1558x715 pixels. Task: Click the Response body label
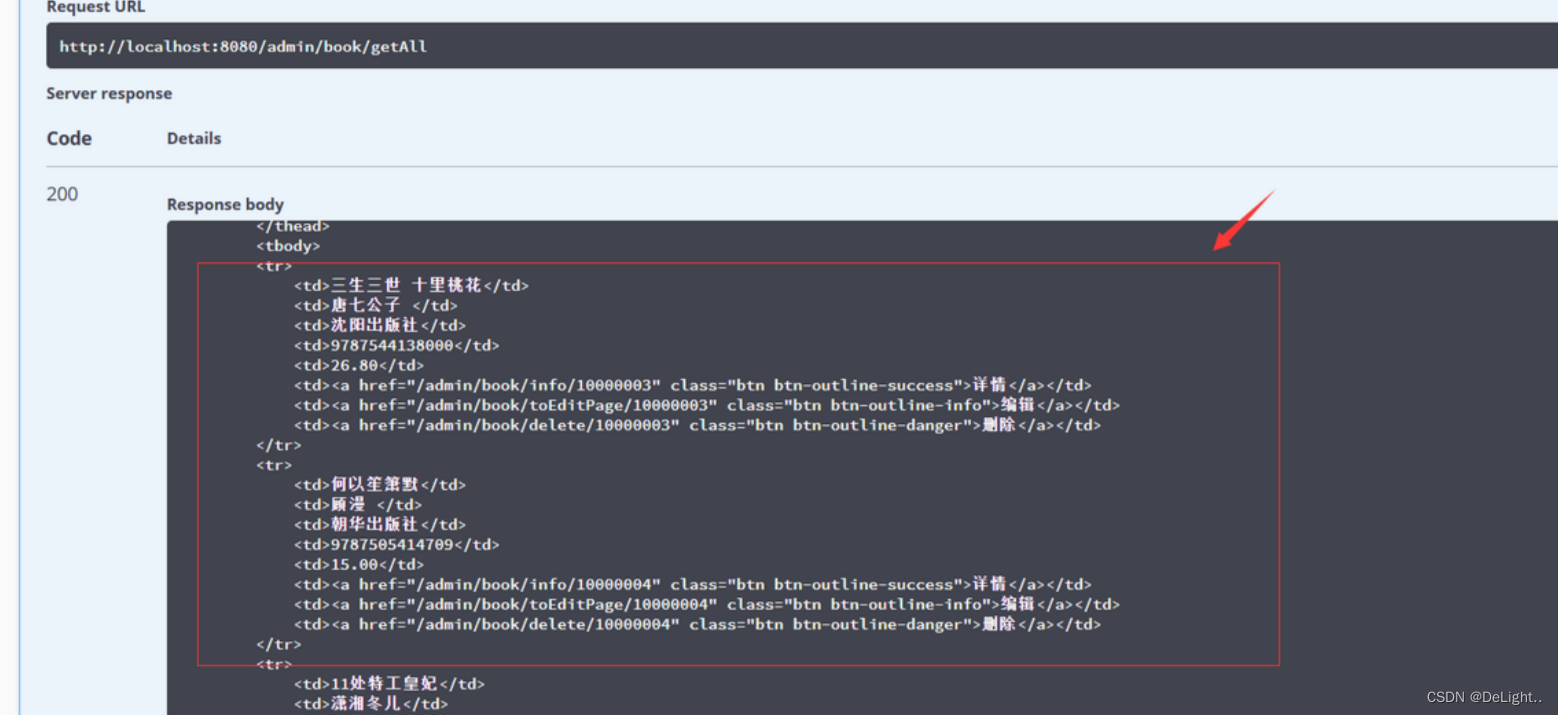click(225, 204)
